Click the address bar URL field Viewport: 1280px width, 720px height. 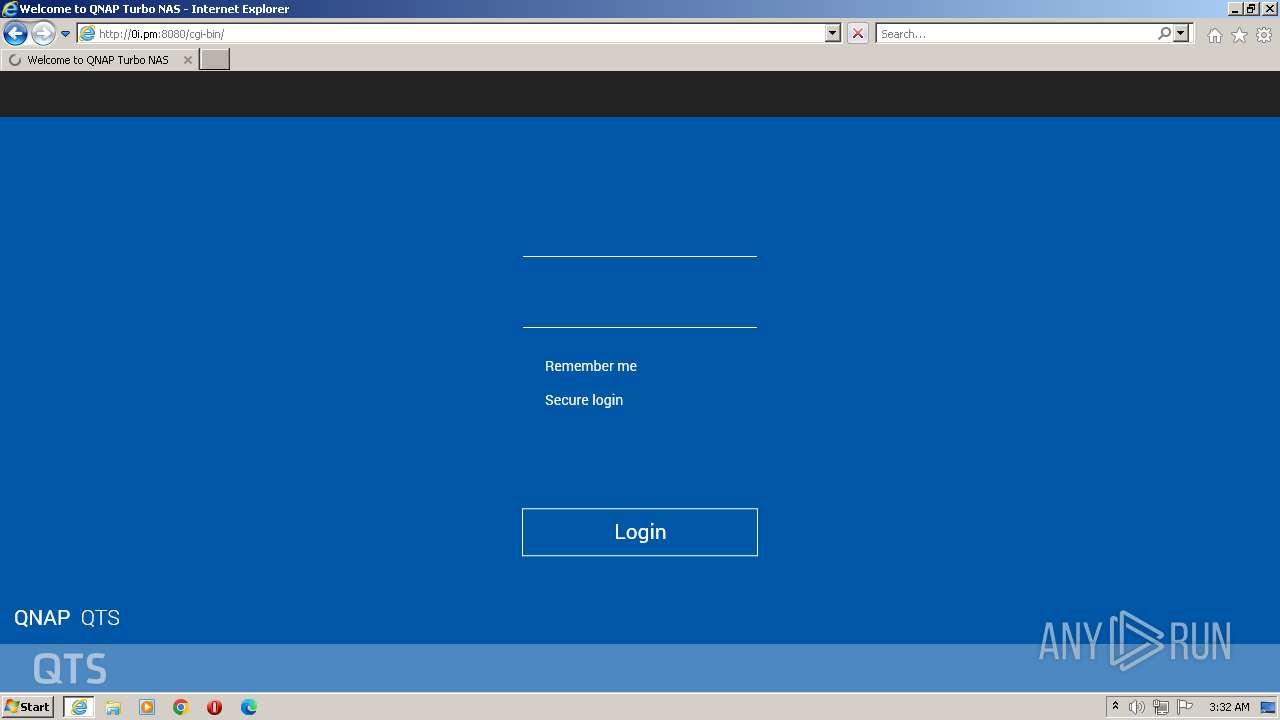click(x=460, y=34)
